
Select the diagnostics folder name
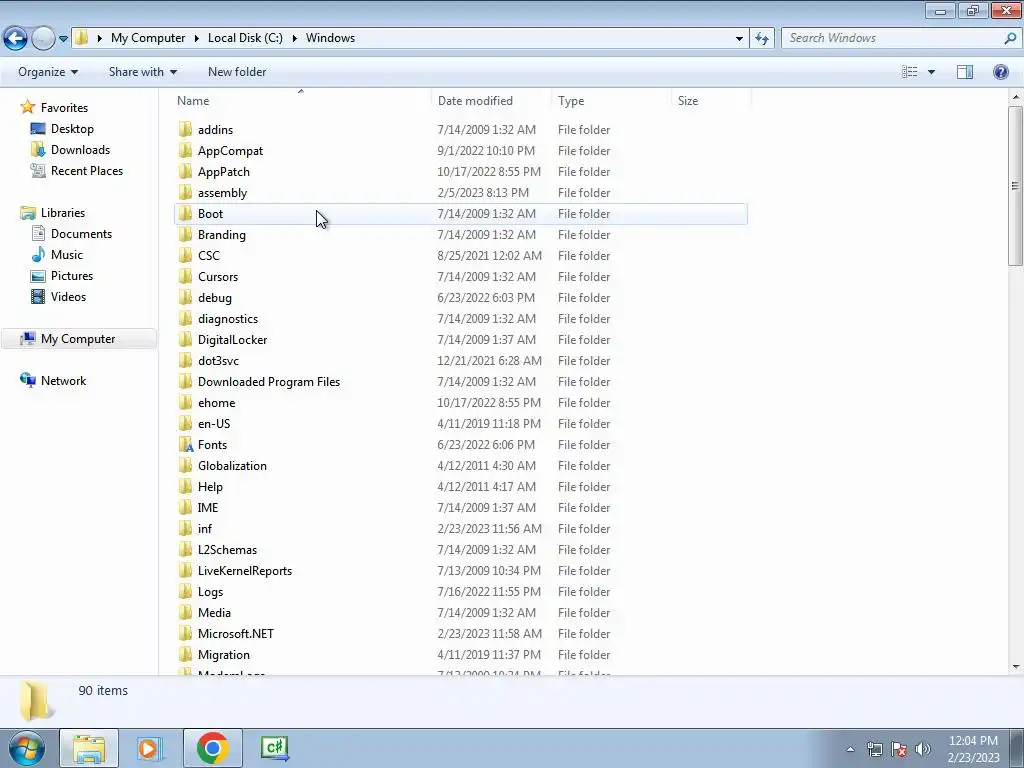point(228,319)
